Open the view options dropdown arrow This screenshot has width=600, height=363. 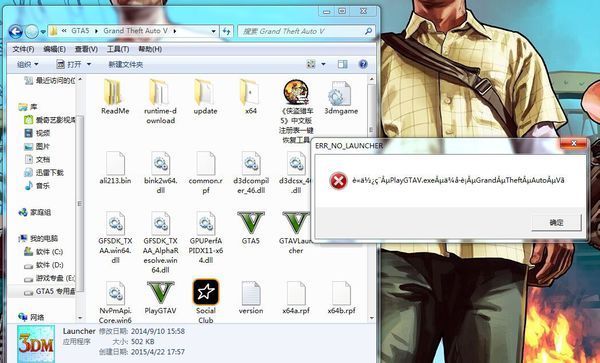(x=323, y=64)
